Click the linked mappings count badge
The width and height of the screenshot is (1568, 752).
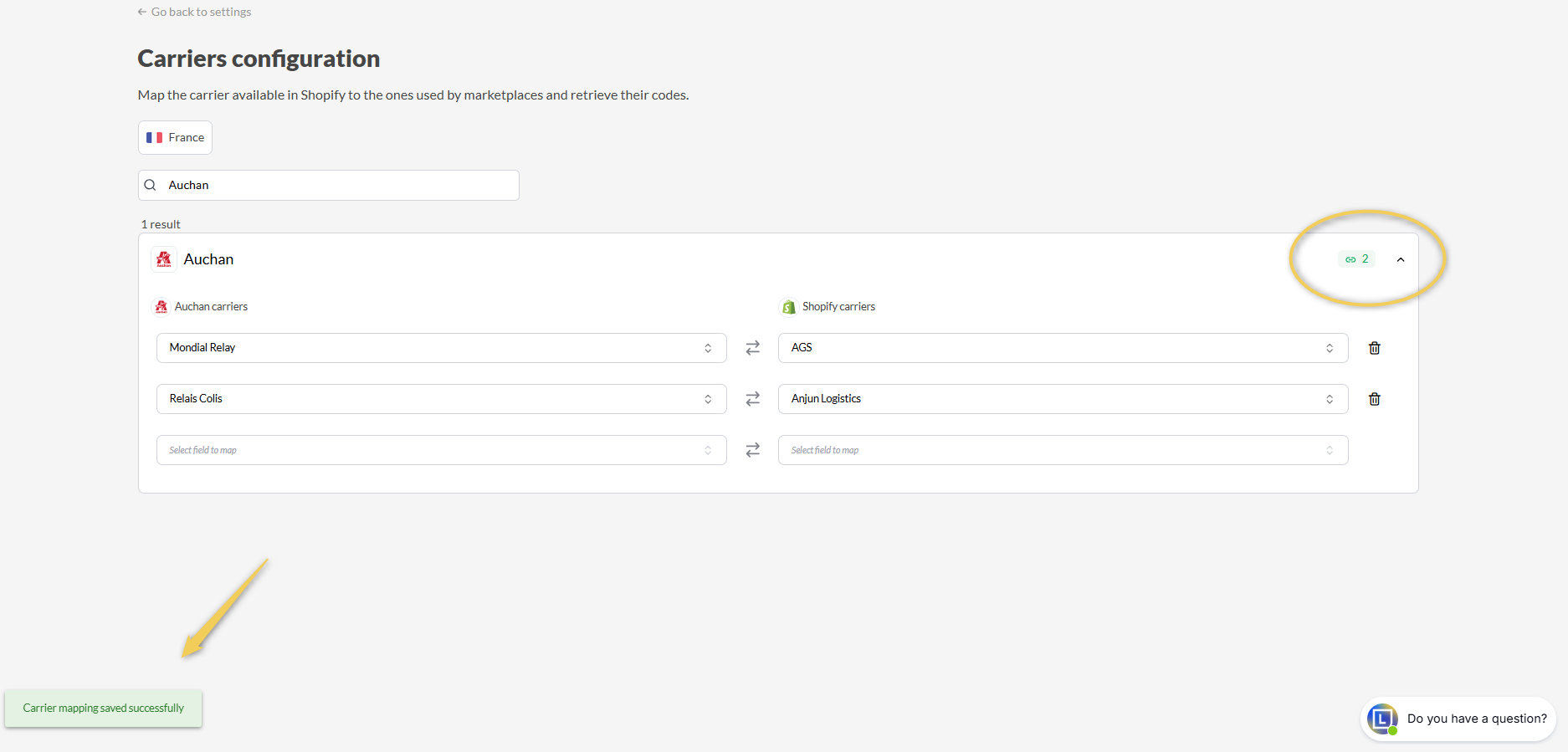coord(1356,259)
